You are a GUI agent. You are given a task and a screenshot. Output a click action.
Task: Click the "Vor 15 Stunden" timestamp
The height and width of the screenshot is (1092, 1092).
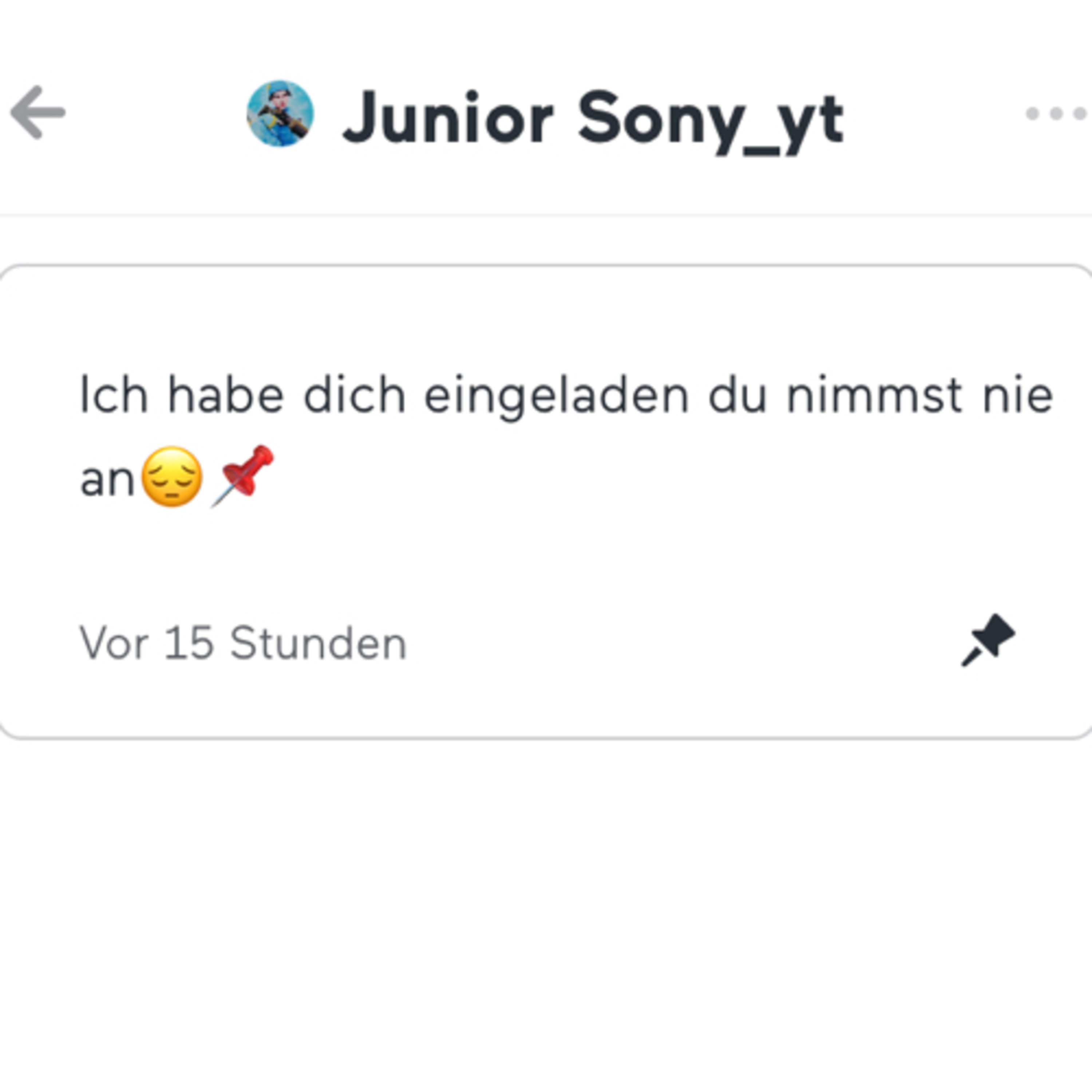coord(243,643)
